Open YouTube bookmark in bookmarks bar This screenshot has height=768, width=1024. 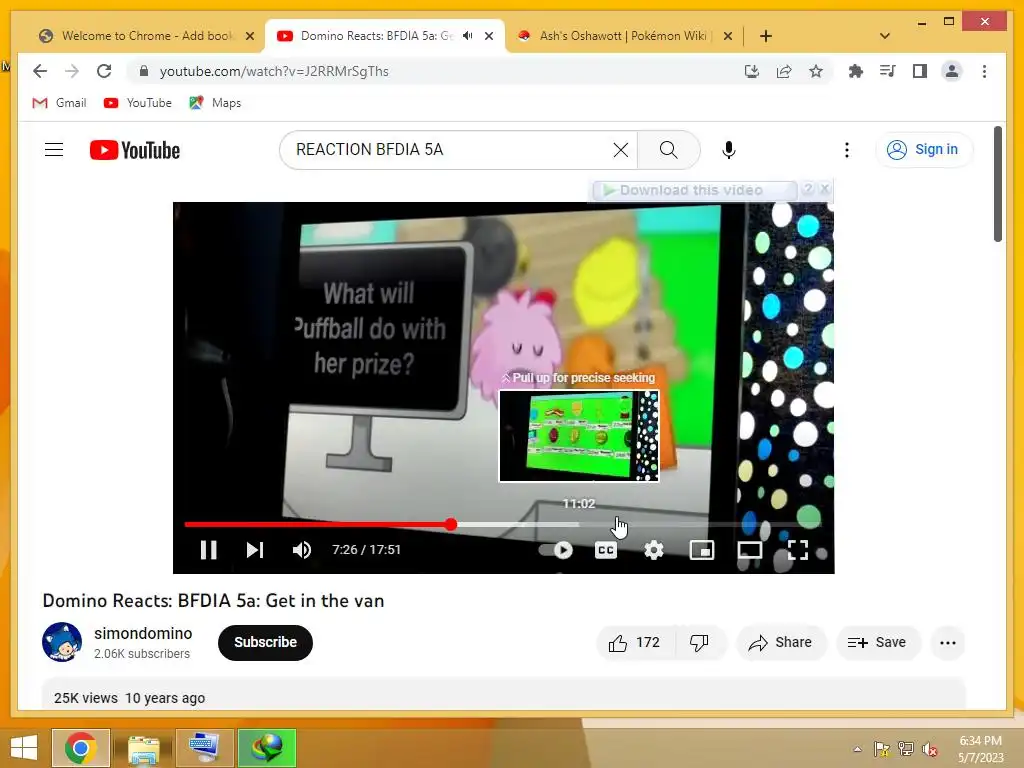click(x=138, y=103)
